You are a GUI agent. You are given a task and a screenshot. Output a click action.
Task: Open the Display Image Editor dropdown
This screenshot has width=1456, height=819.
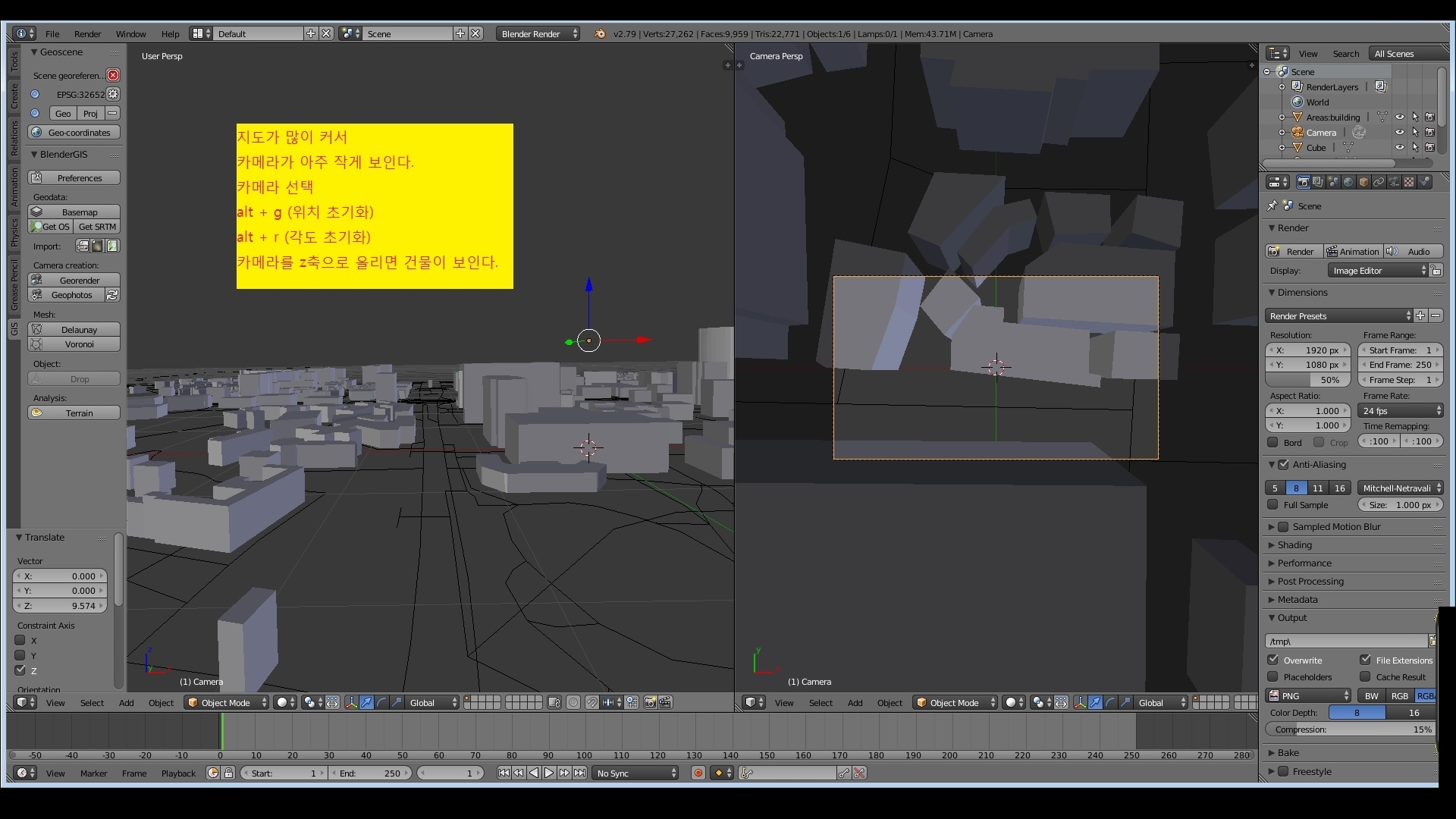tap(1379, 271)
